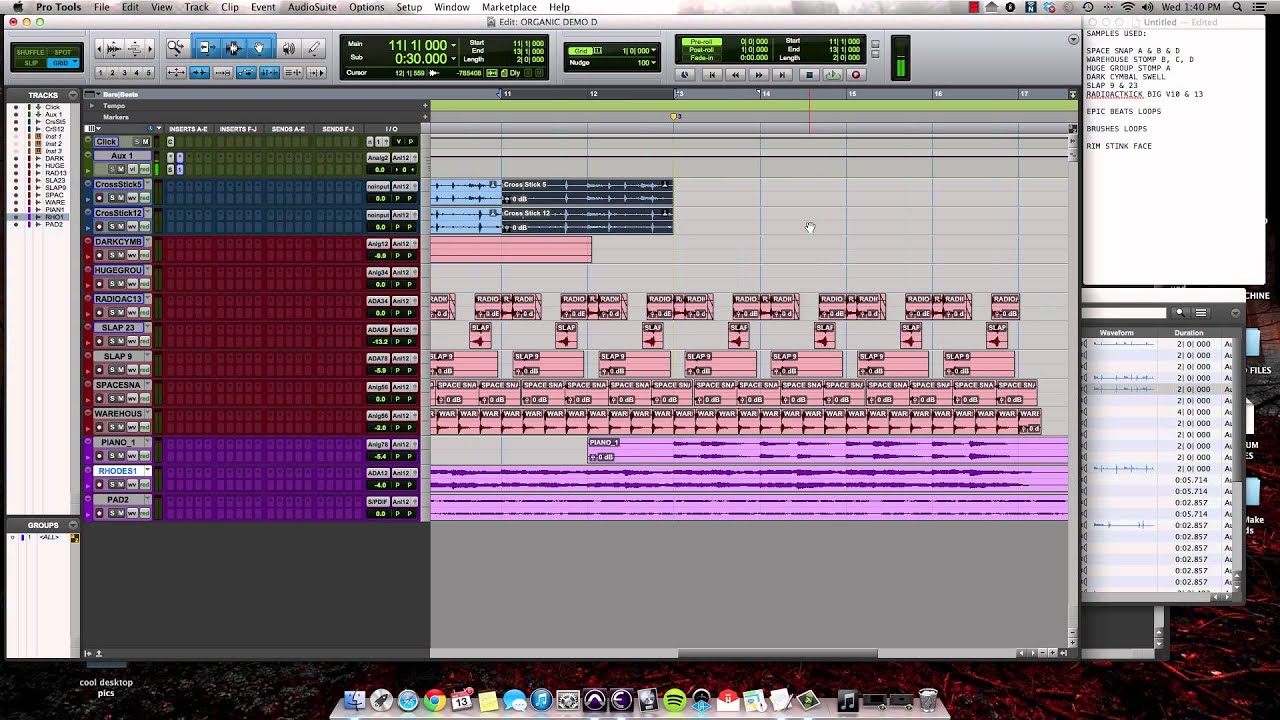Toggle Grid edit mode
This screenshot has height=720, width=1280.
pyautogui.click(x=62, y=63)
